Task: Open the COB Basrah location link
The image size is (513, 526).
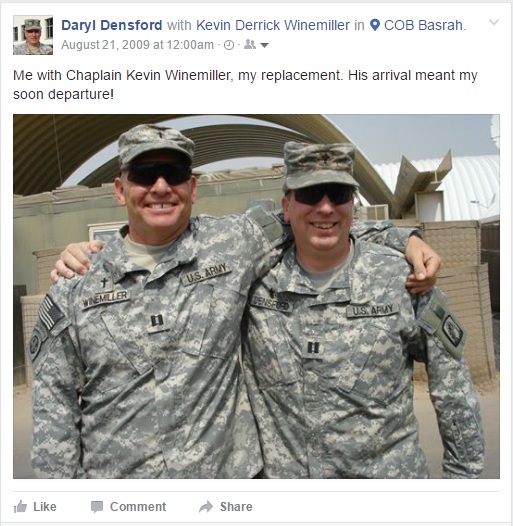Action: click(423, 25)
